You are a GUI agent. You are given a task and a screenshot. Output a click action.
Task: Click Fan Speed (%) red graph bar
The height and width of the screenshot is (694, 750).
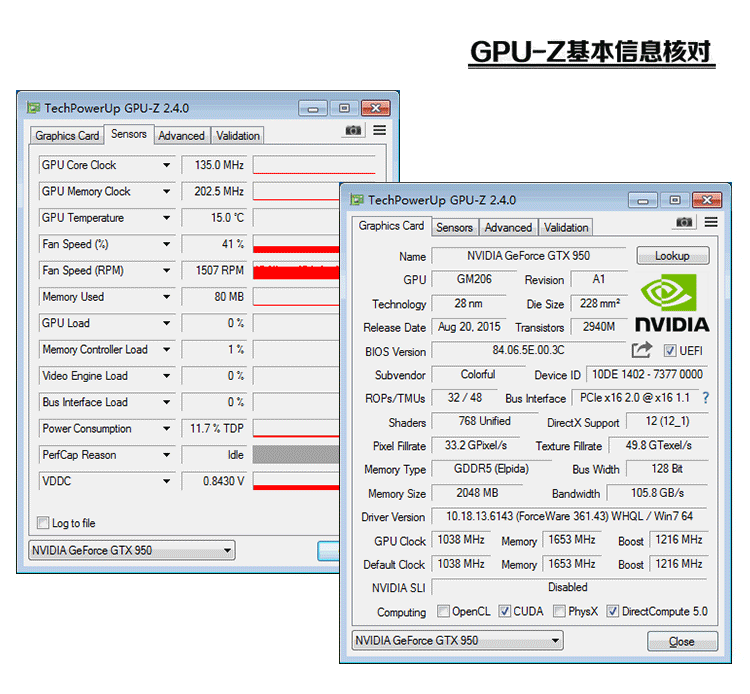click(296, 244)
